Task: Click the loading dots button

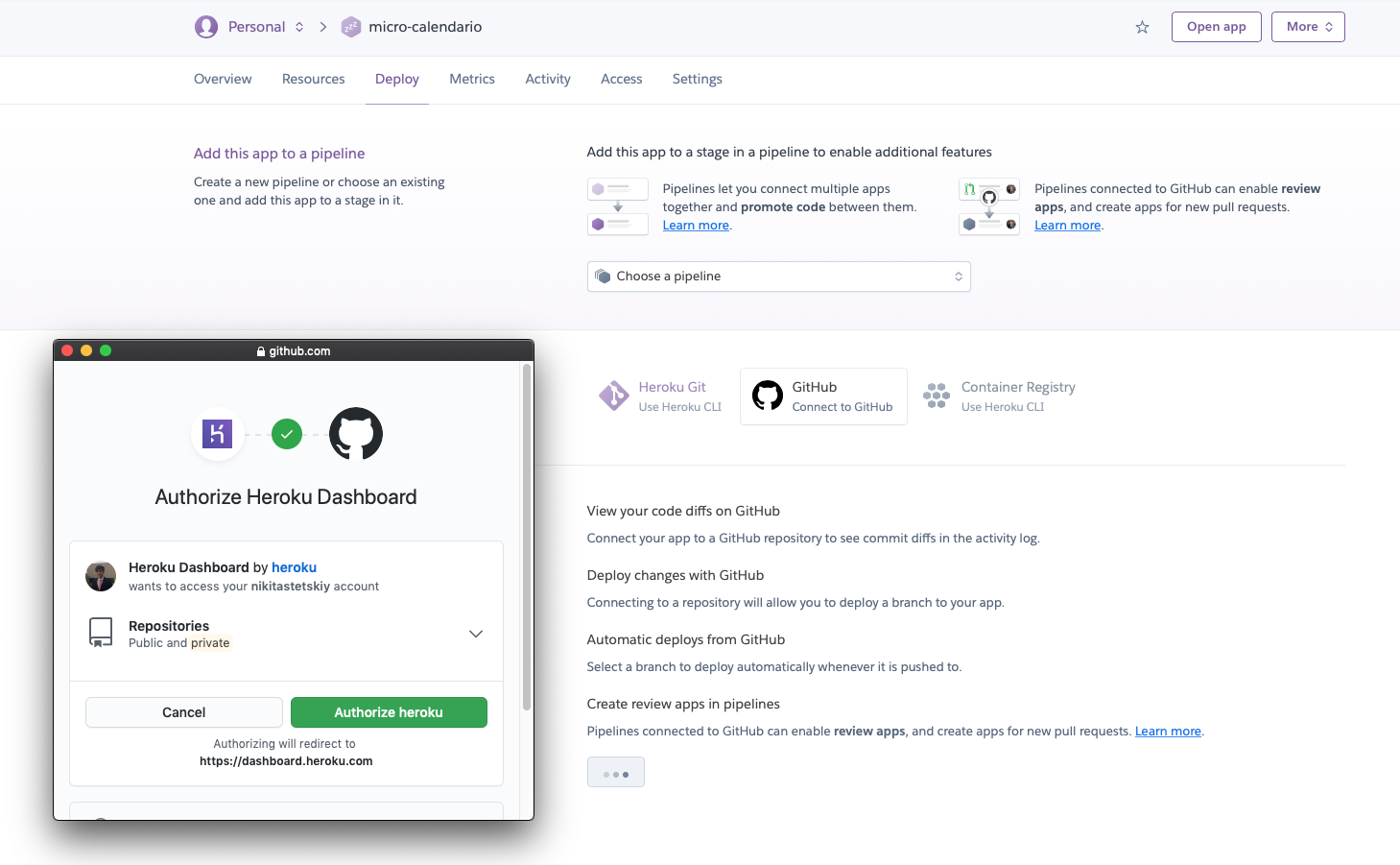Action: click(x=616, y=772)
